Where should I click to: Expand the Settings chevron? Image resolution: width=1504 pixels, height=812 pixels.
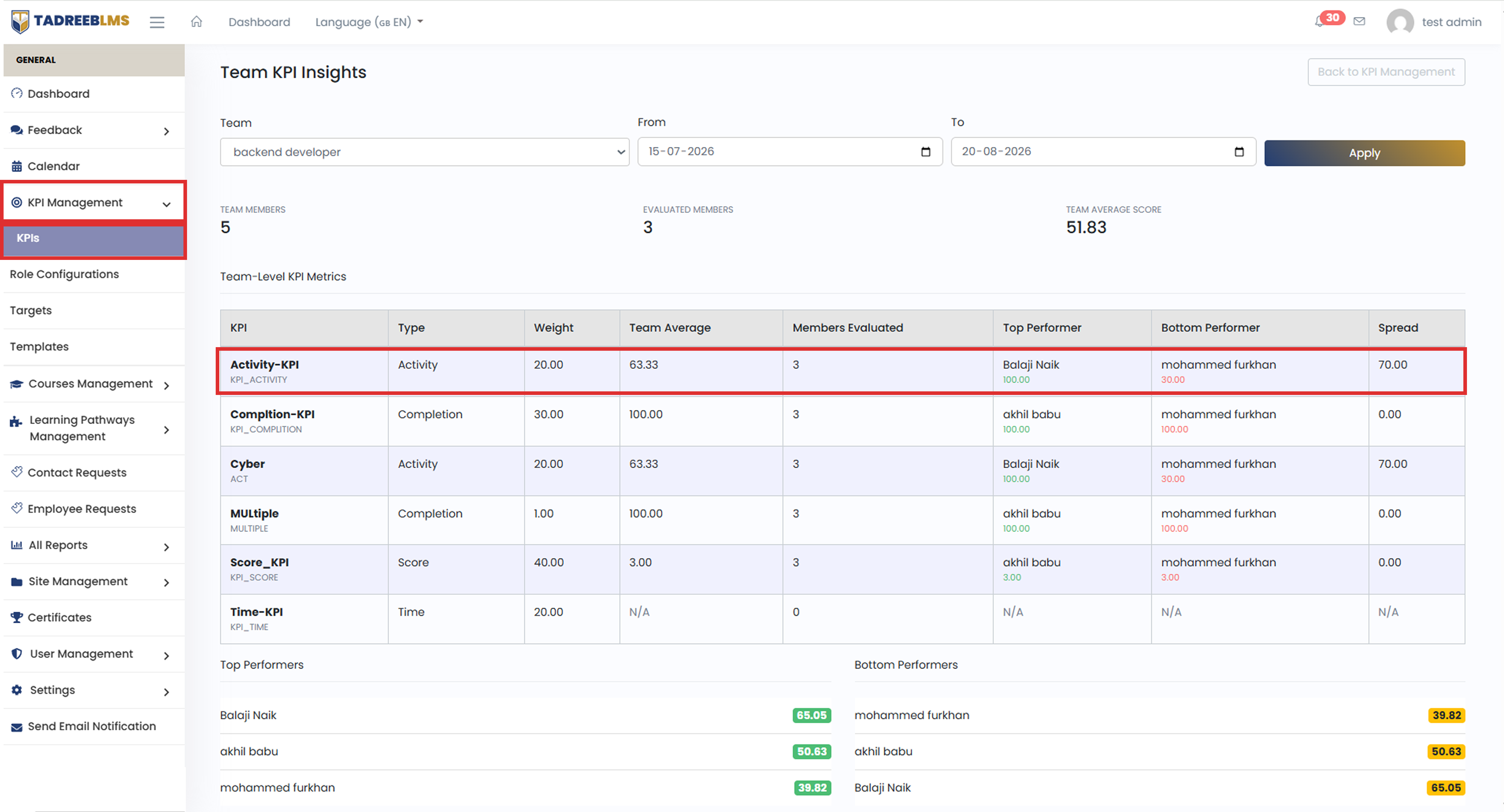(166, 692)
